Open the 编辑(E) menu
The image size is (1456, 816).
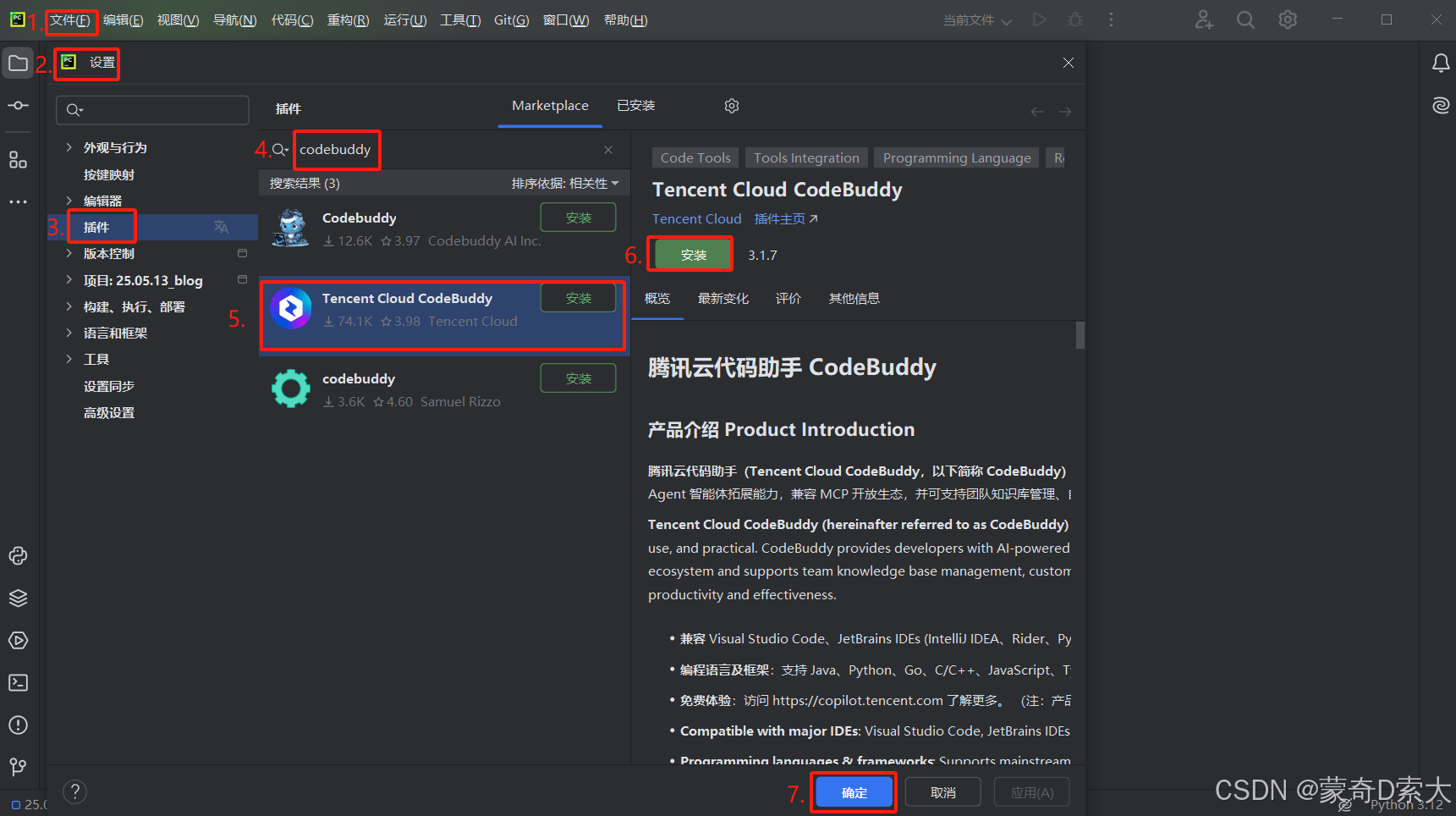point(124,20)
